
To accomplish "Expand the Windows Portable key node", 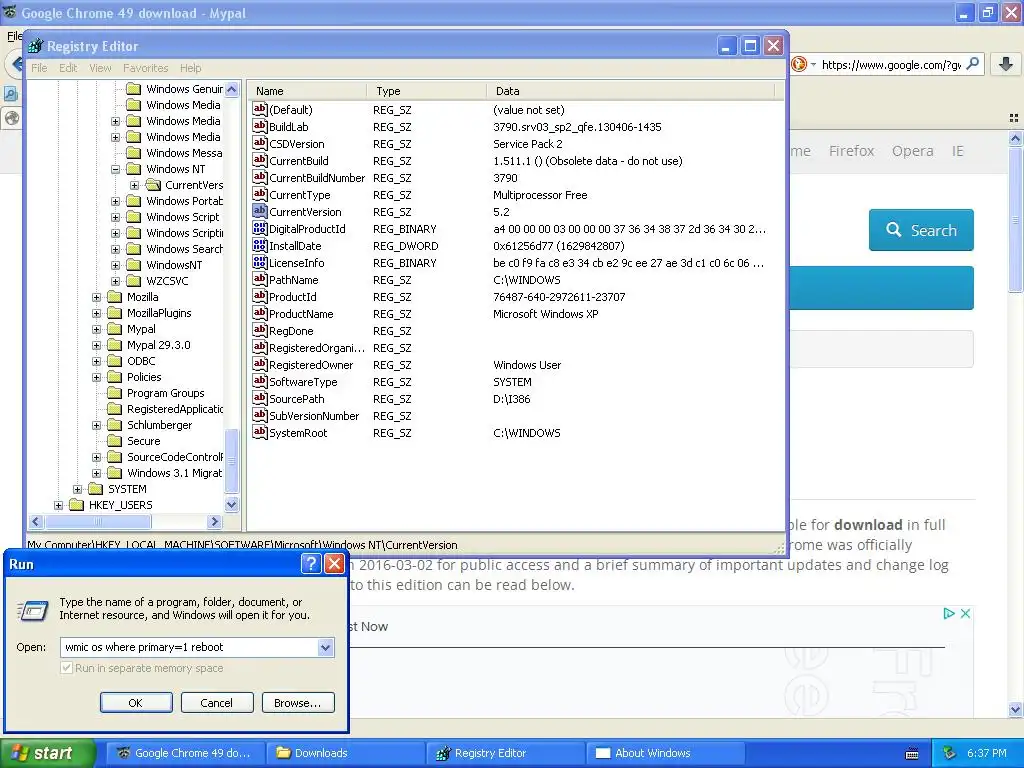I will pyautogui.click(x=116, y=201).
